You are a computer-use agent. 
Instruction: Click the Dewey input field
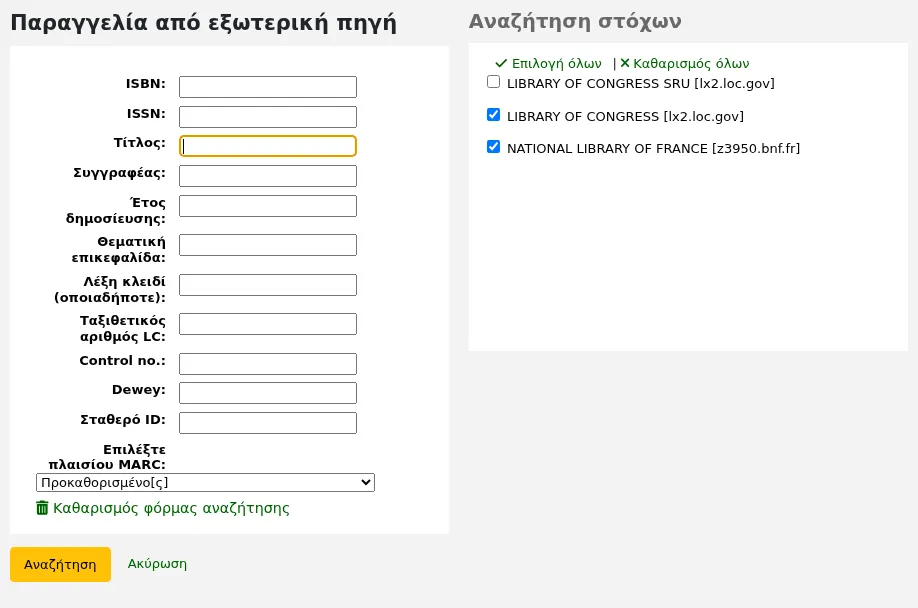[268, 393]
